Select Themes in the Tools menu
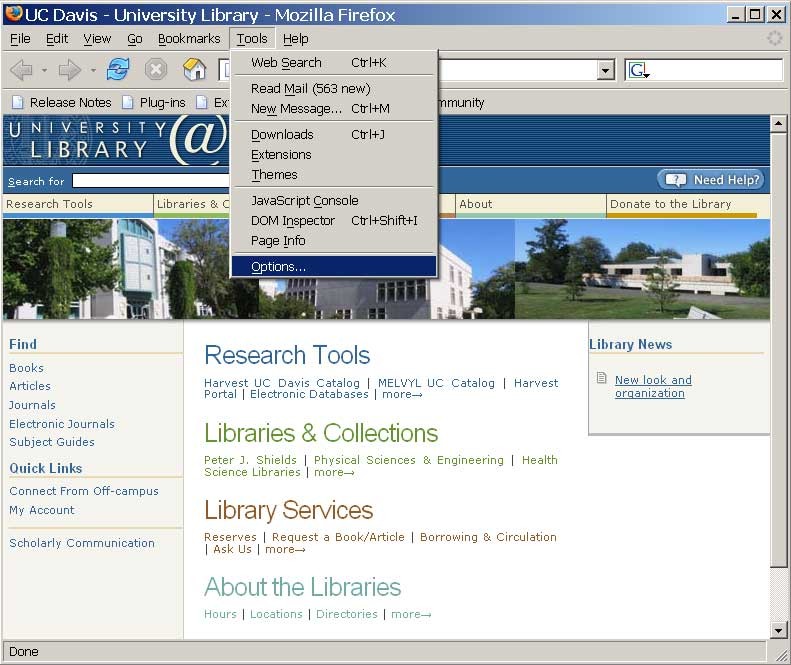791x665 pixels. tap(334, 175)
